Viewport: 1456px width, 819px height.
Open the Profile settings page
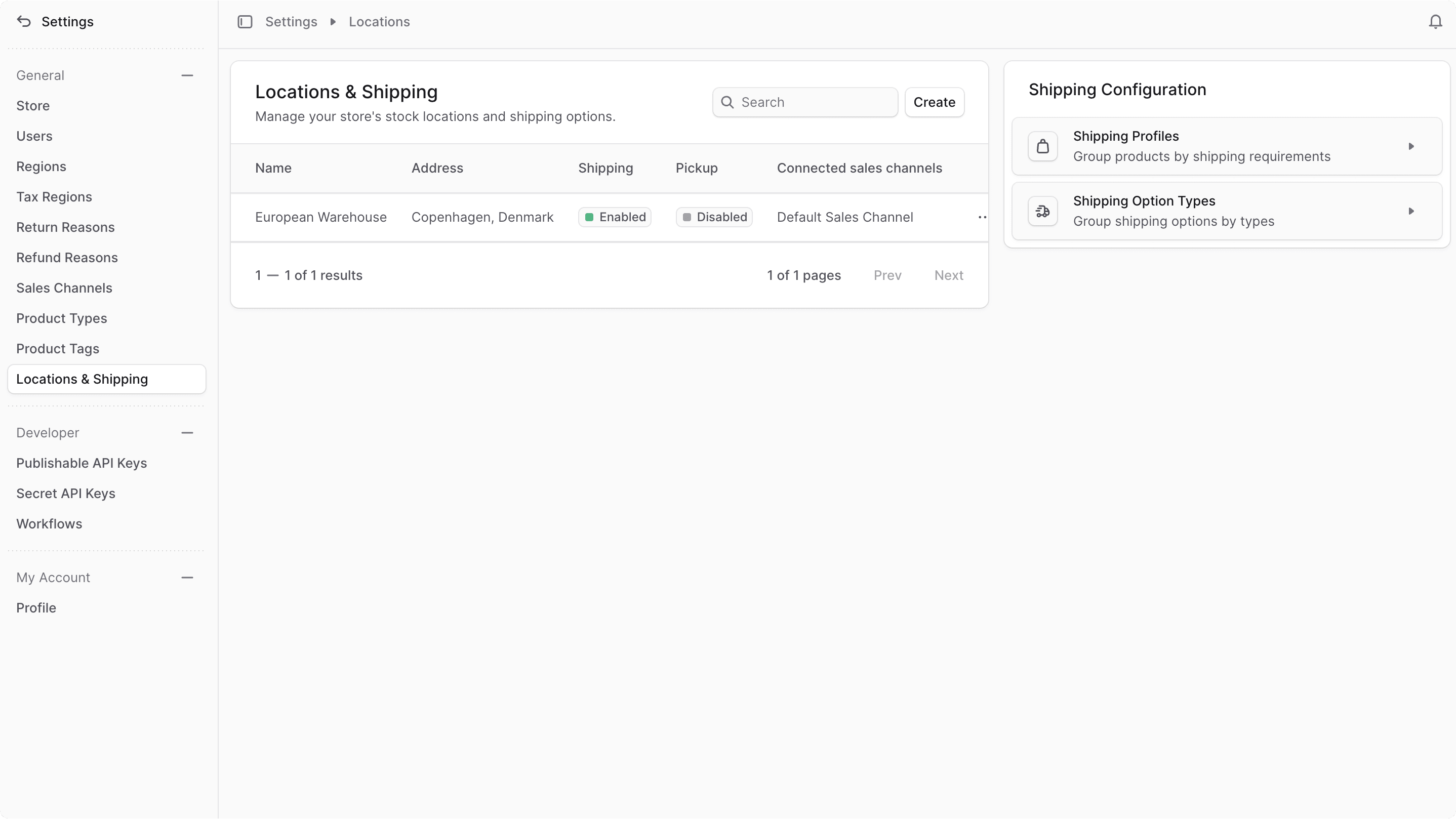point(35,607)
